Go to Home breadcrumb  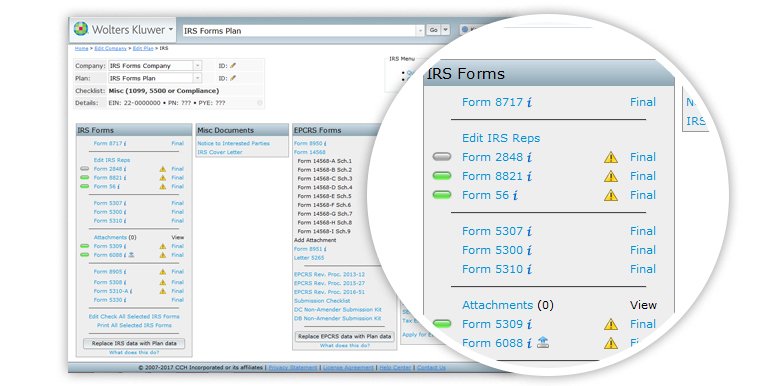point(81,48)
